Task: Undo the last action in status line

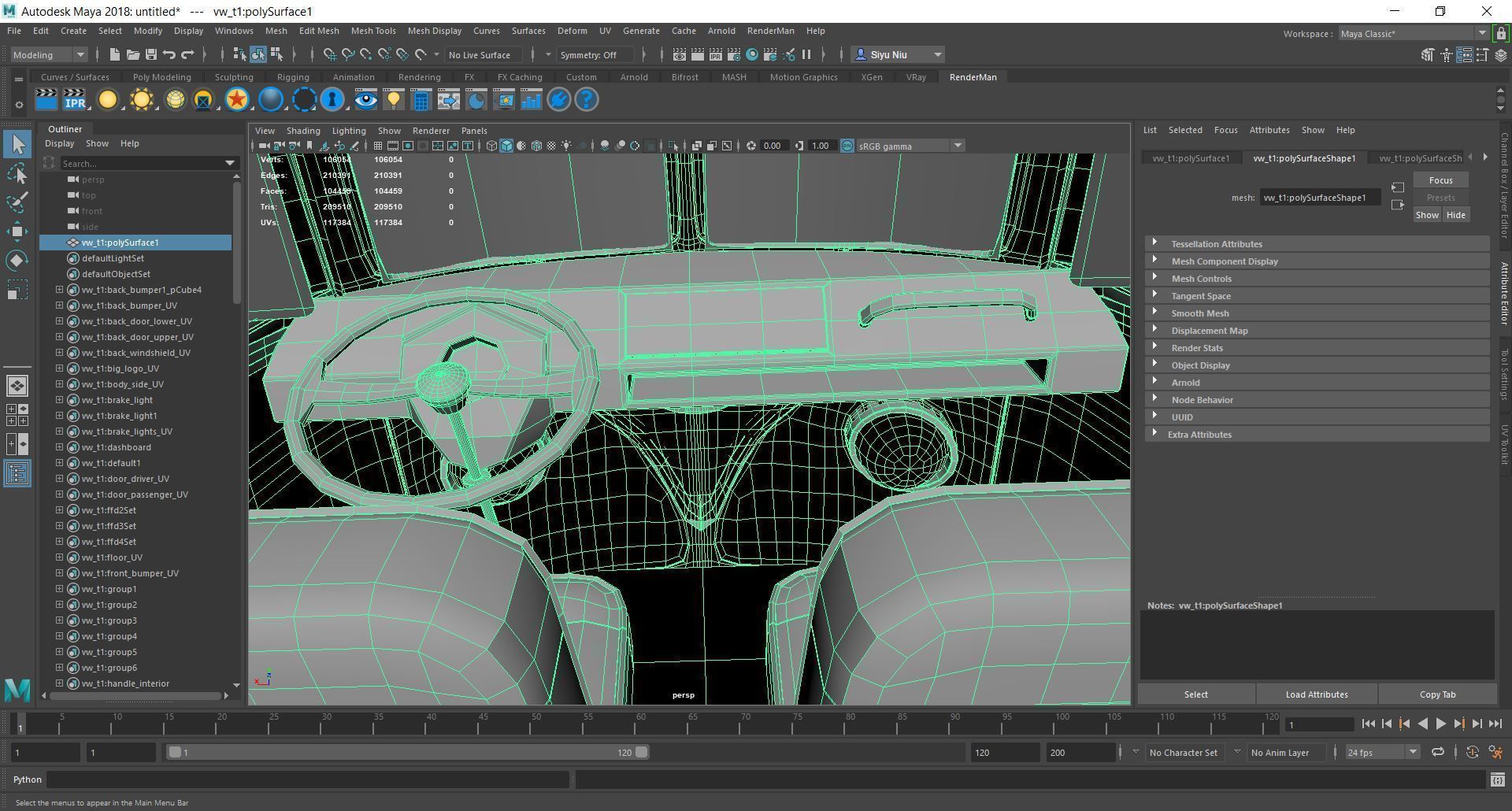Action: click(169, 54)
